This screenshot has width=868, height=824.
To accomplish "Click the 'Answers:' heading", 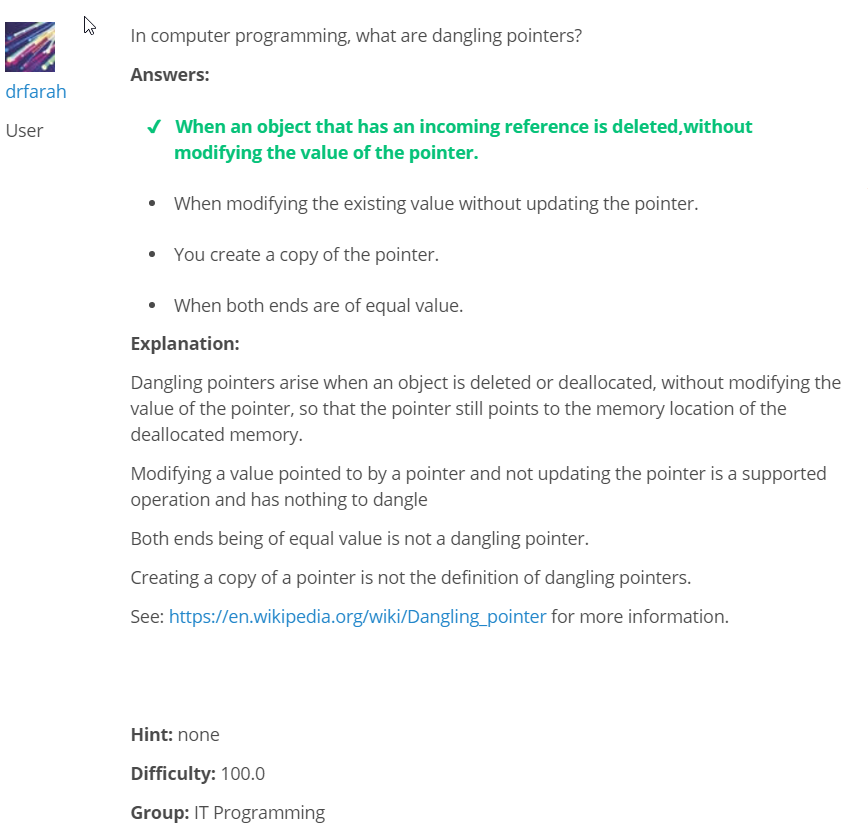I will 170,75.
